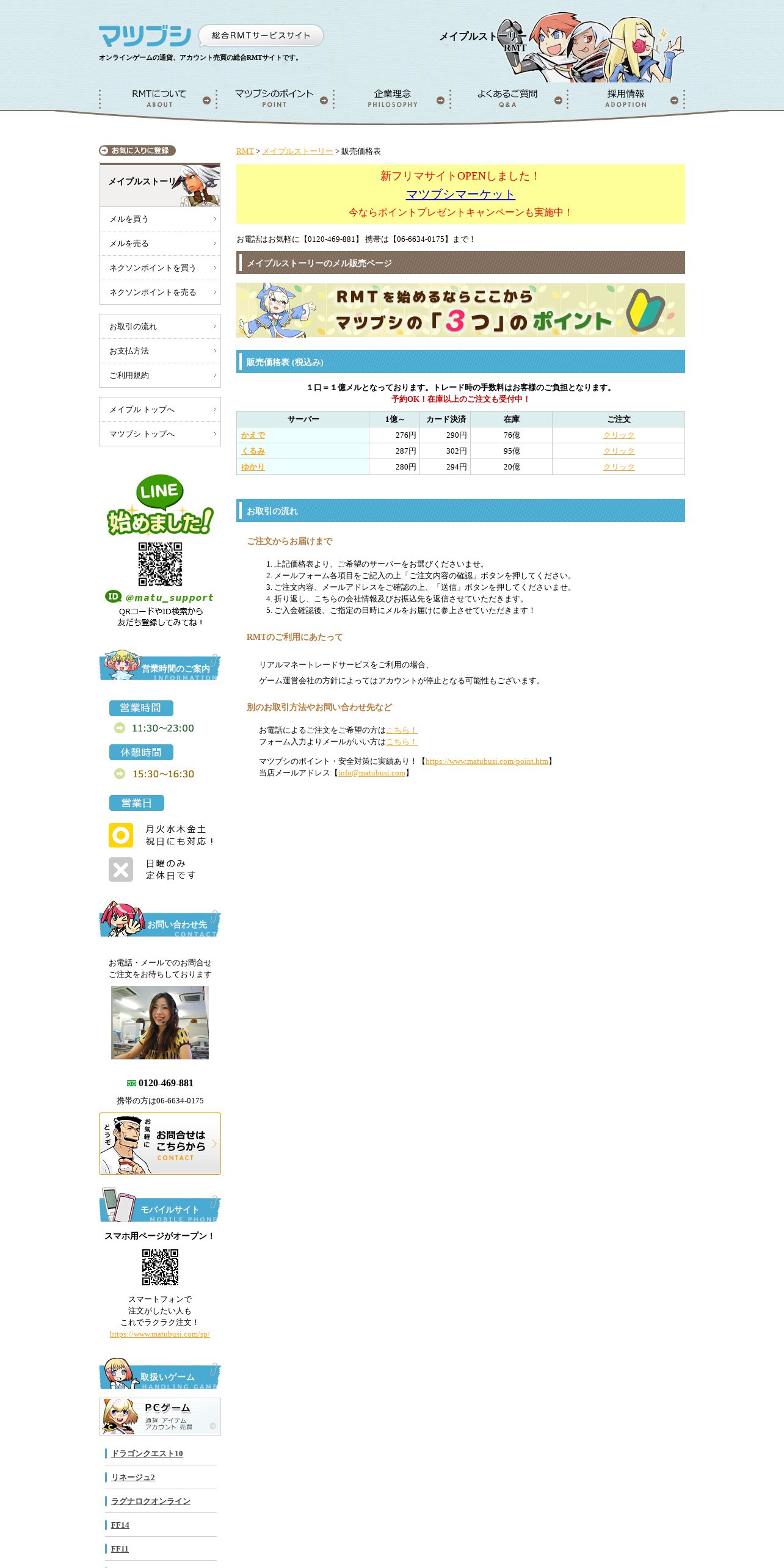
Task: Click arrow icon next to RMTについて
Action: [206, 100]
